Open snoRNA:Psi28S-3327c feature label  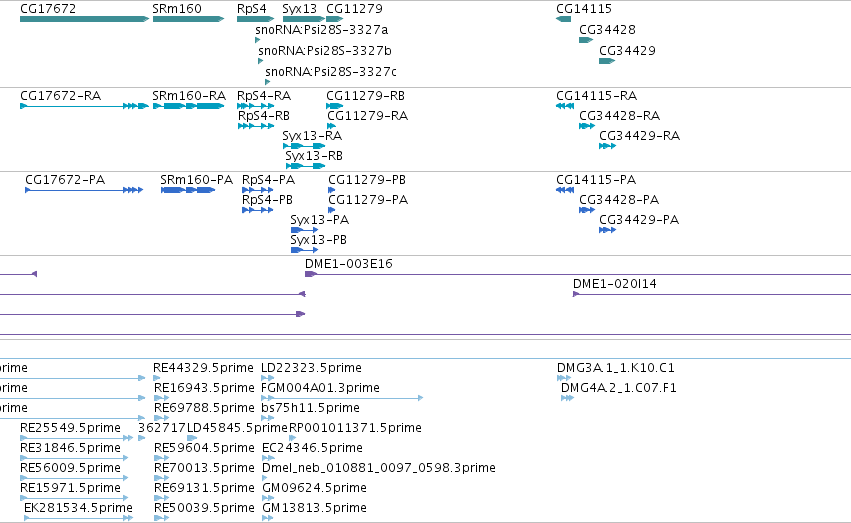[331, 72]
